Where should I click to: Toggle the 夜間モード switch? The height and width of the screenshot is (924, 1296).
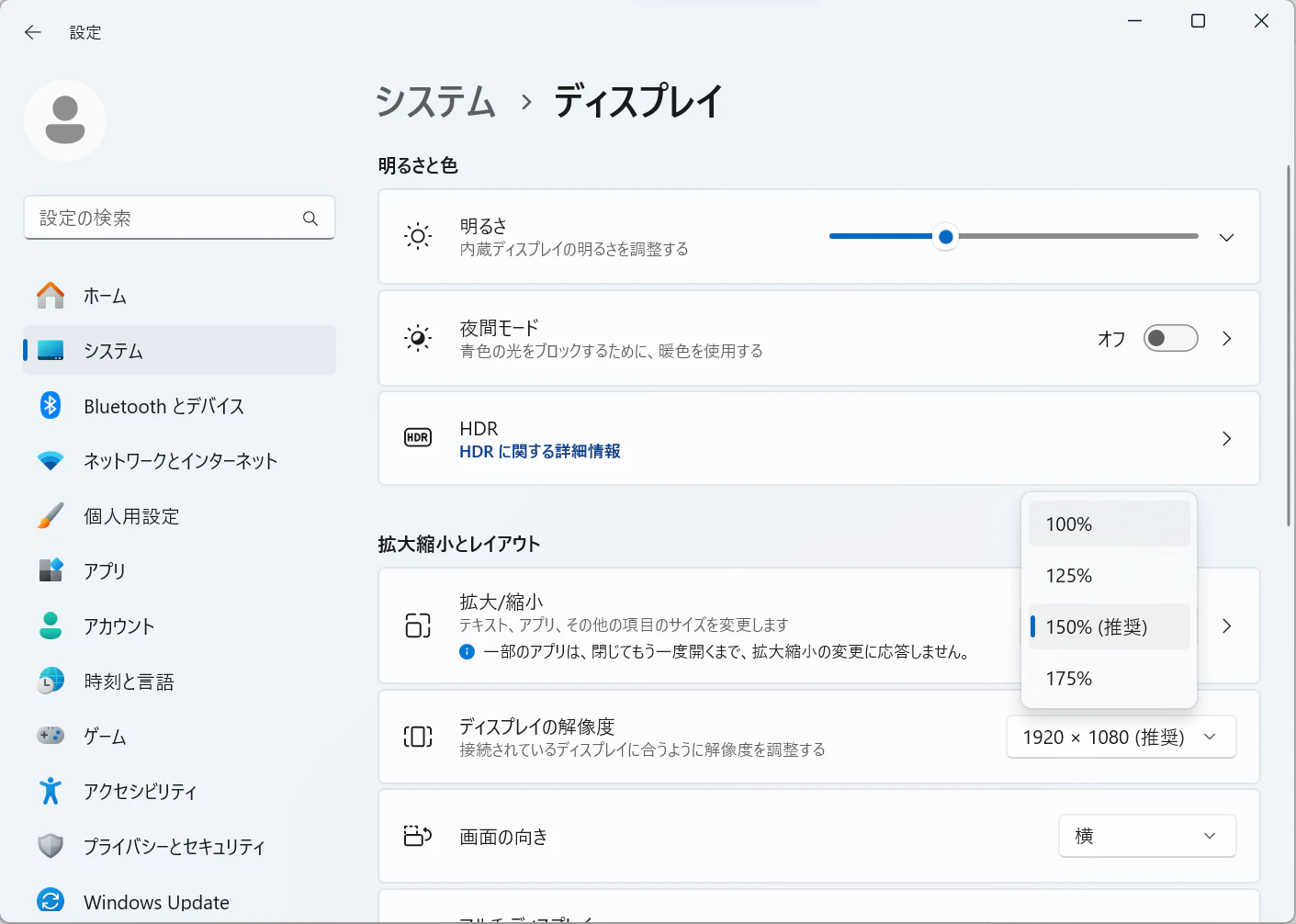click(1171, 338)
